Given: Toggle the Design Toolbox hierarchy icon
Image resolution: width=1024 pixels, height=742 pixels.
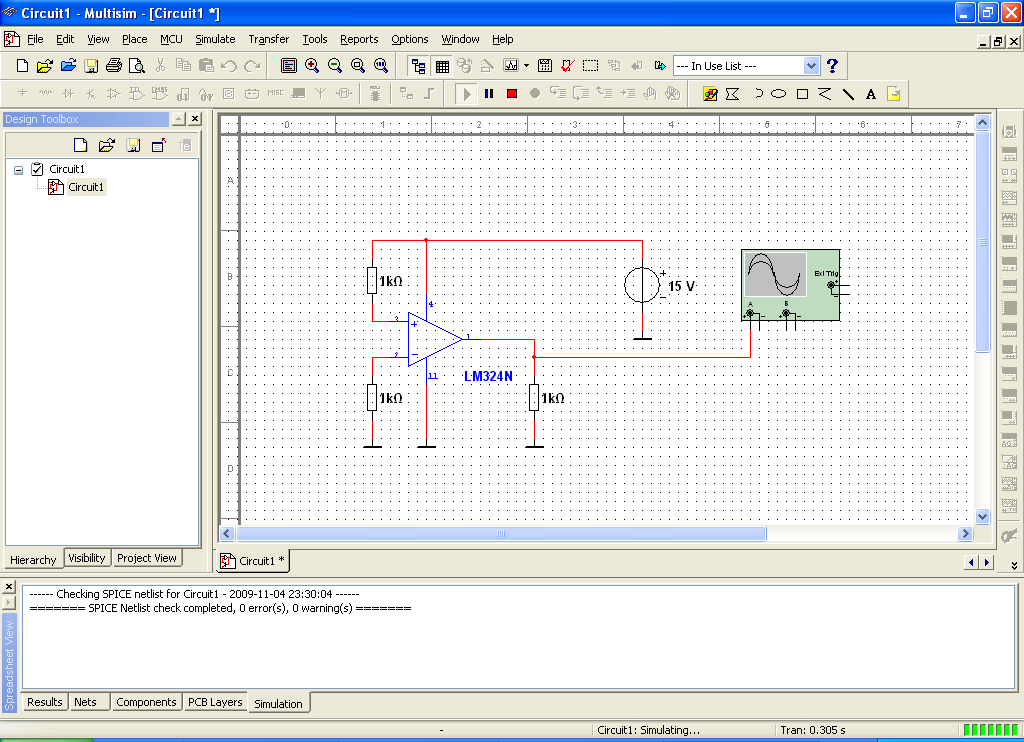Looking at the screenshot, I should (419, 65).
